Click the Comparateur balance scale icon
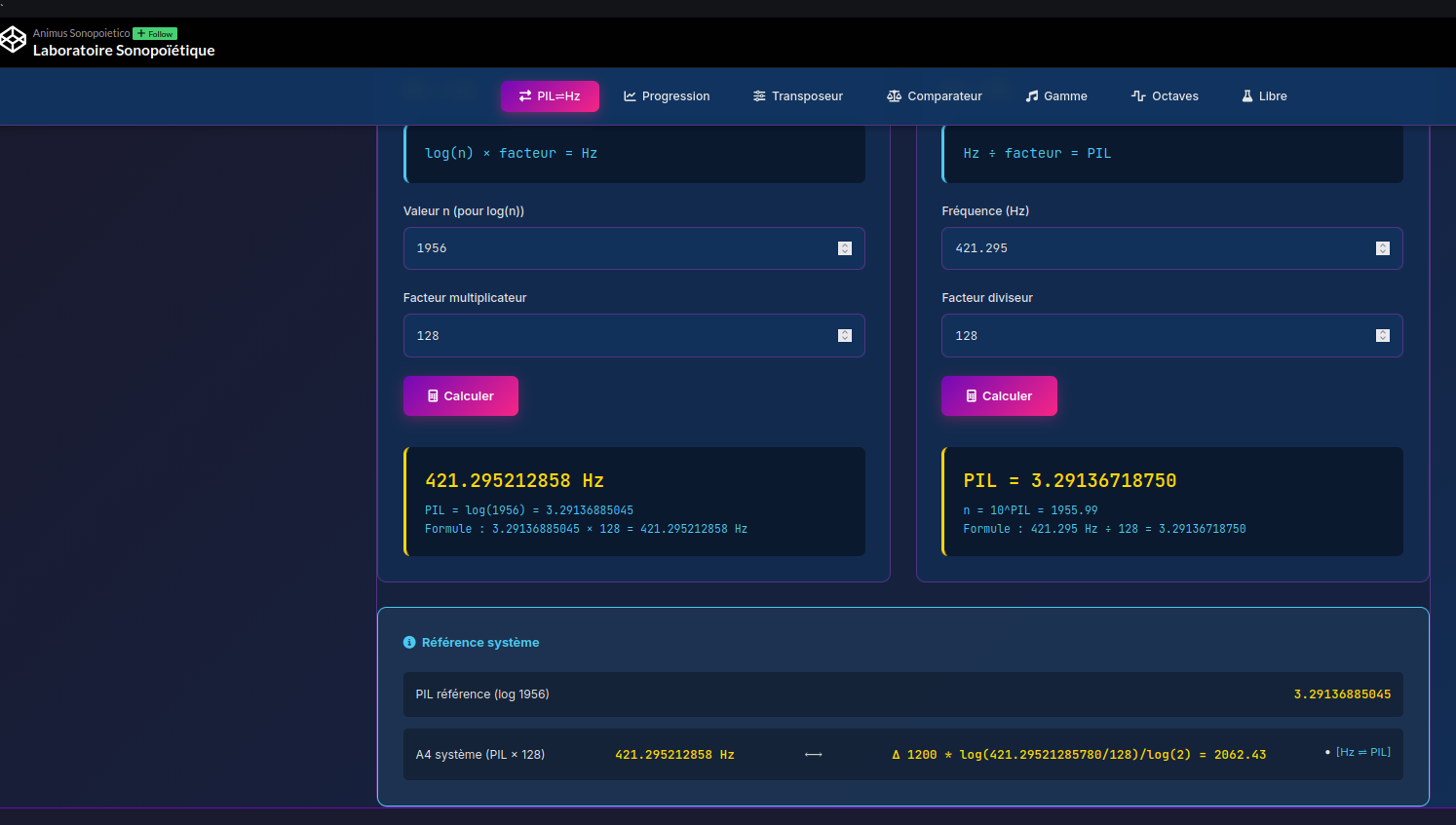The height and width of the screenshot is (825, 1456). (x=894, y=96)
